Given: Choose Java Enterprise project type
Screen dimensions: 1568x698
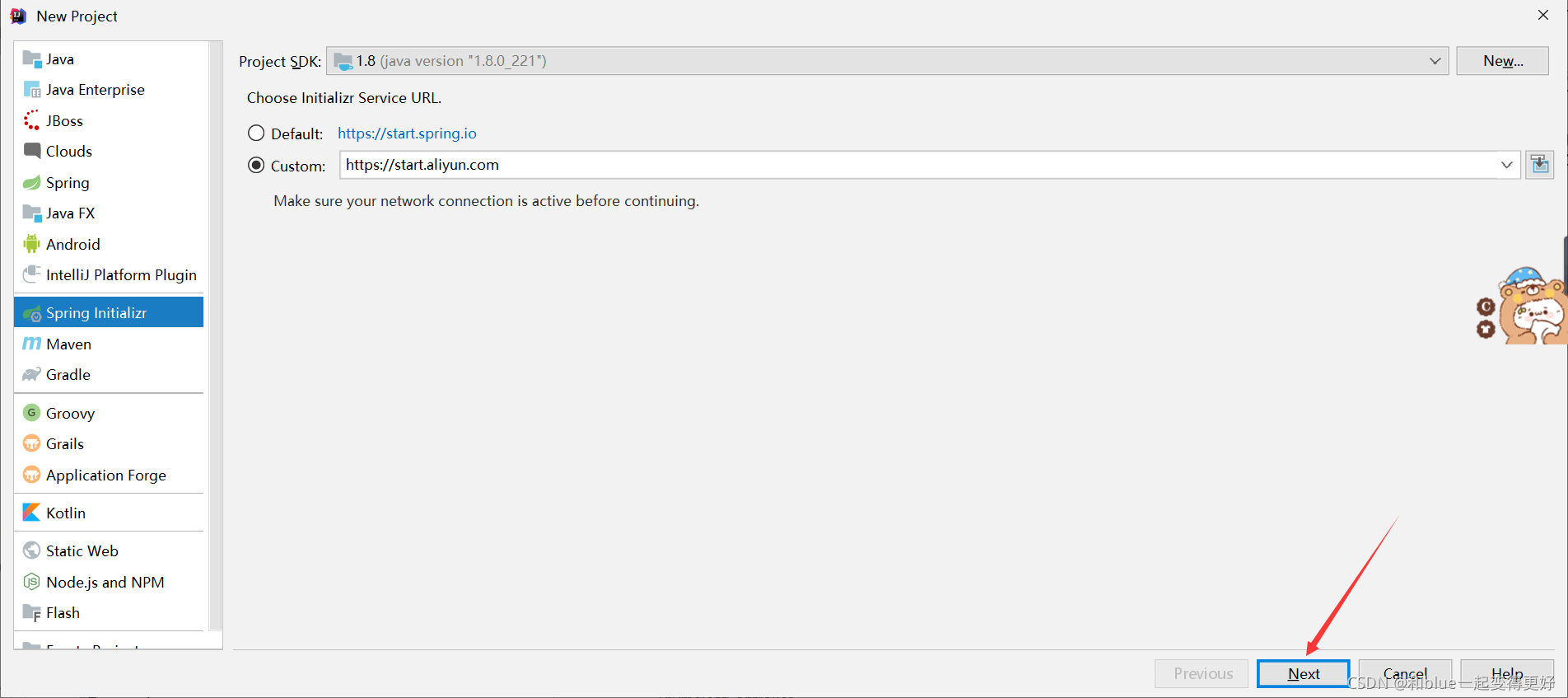Looking at the screenshot, I should tap(109, 90).
